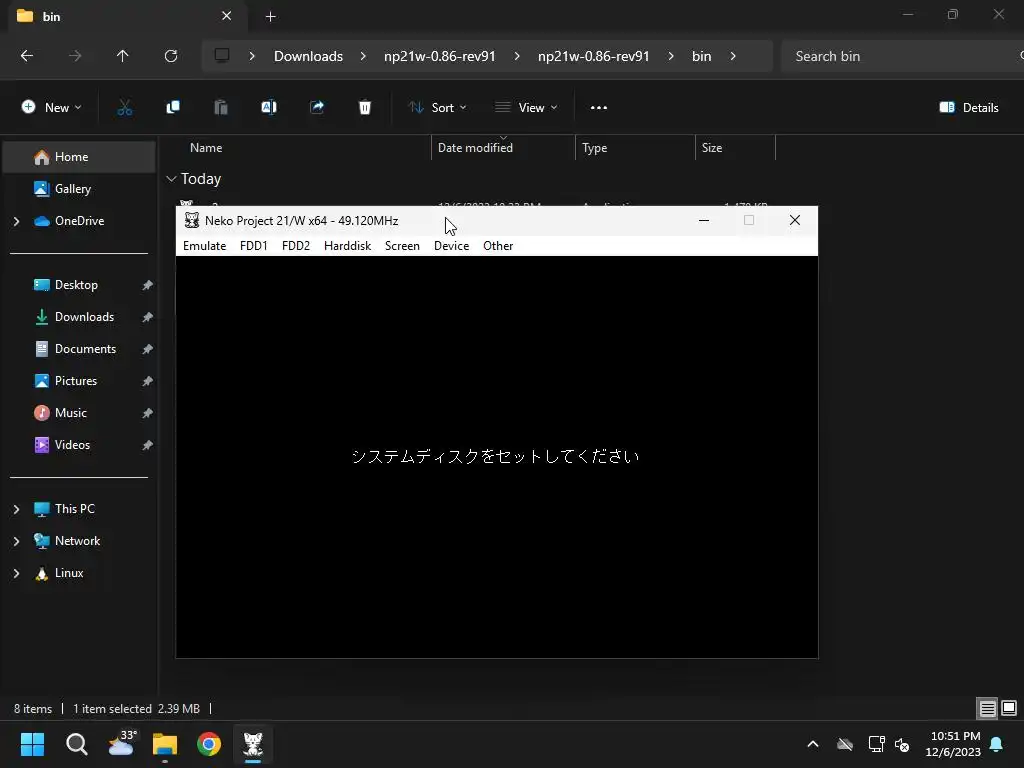Open the Sort dropdown

(x=438, y=108)
